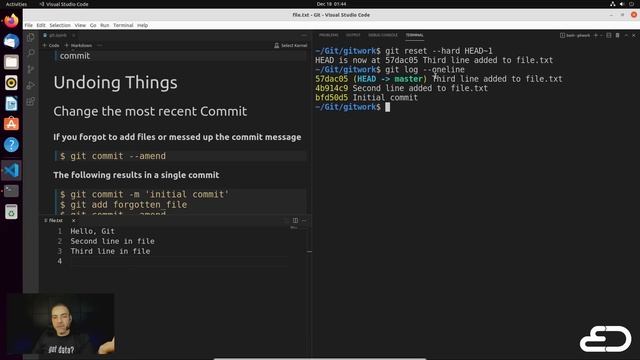
Task: Open the Edit menu
Action: [x=41, y=25]
